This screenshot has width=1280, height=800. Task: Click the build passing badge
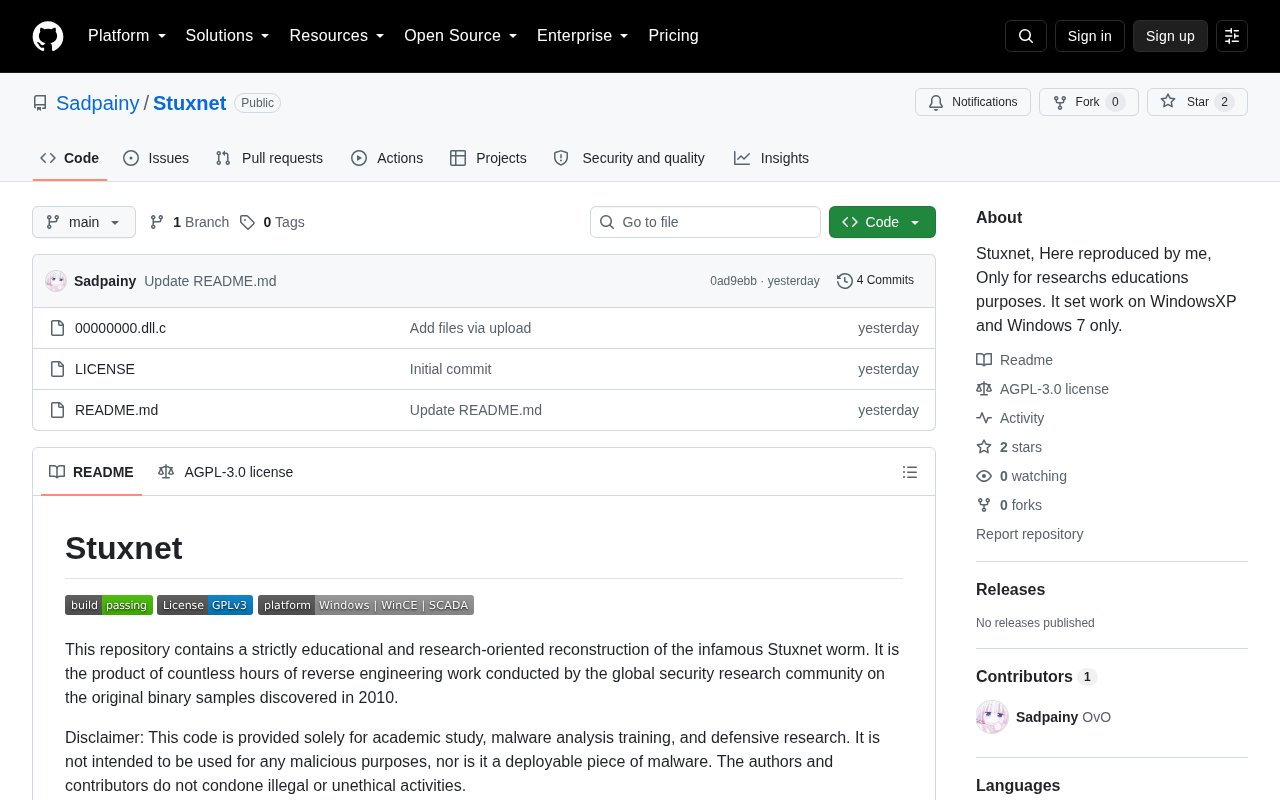(x=109, y=605)
